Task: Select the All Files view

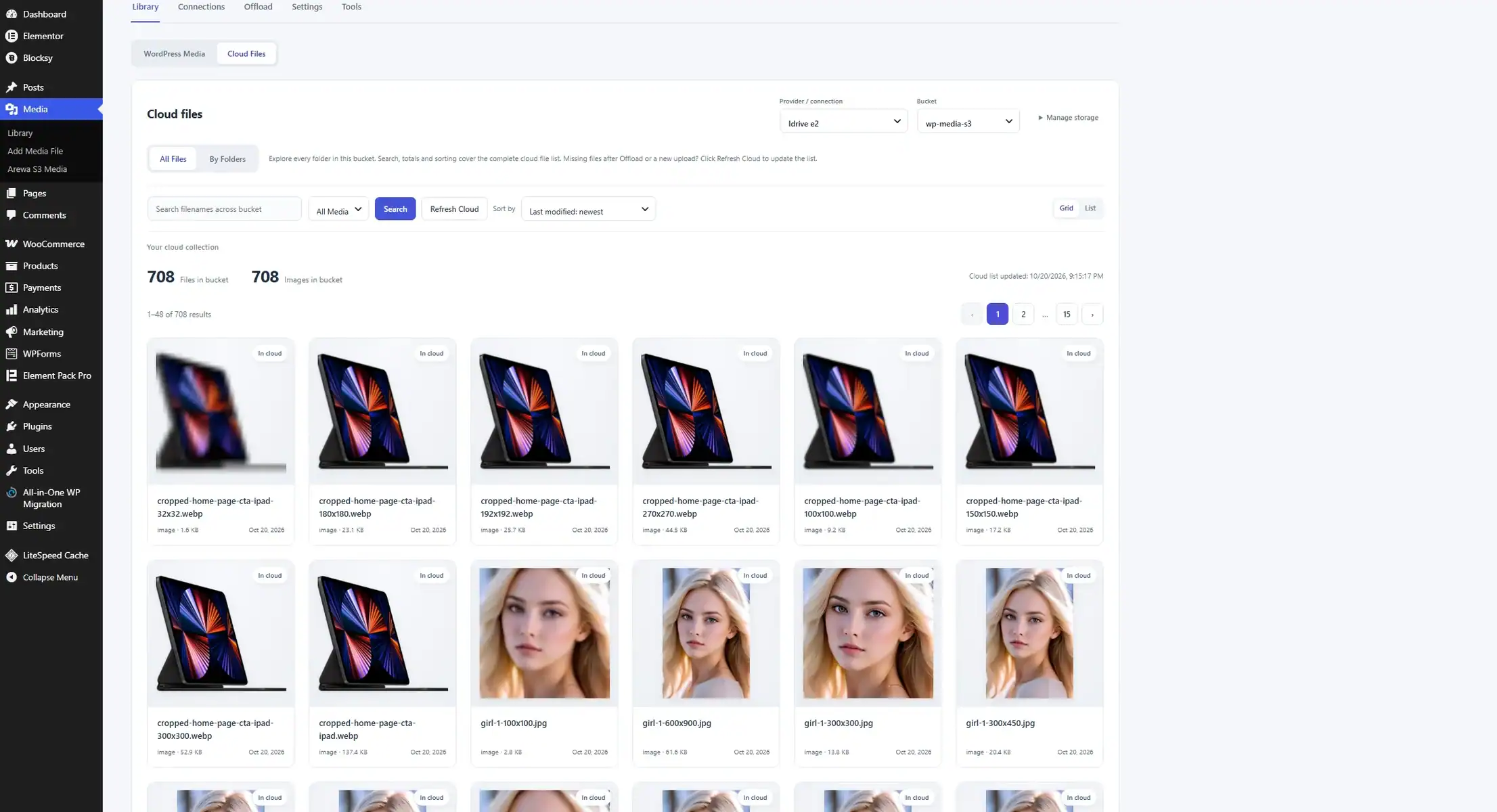Action: 173,159
